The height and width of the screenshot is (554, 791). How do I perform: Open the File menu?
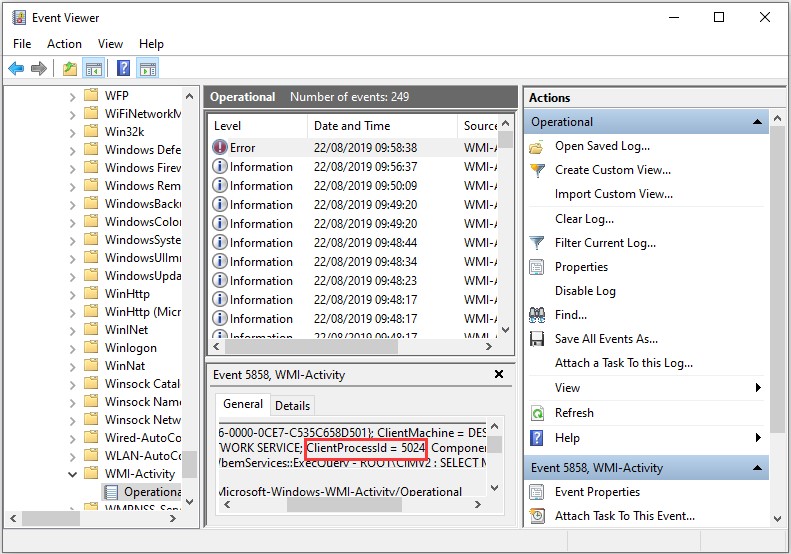point(22,44)
